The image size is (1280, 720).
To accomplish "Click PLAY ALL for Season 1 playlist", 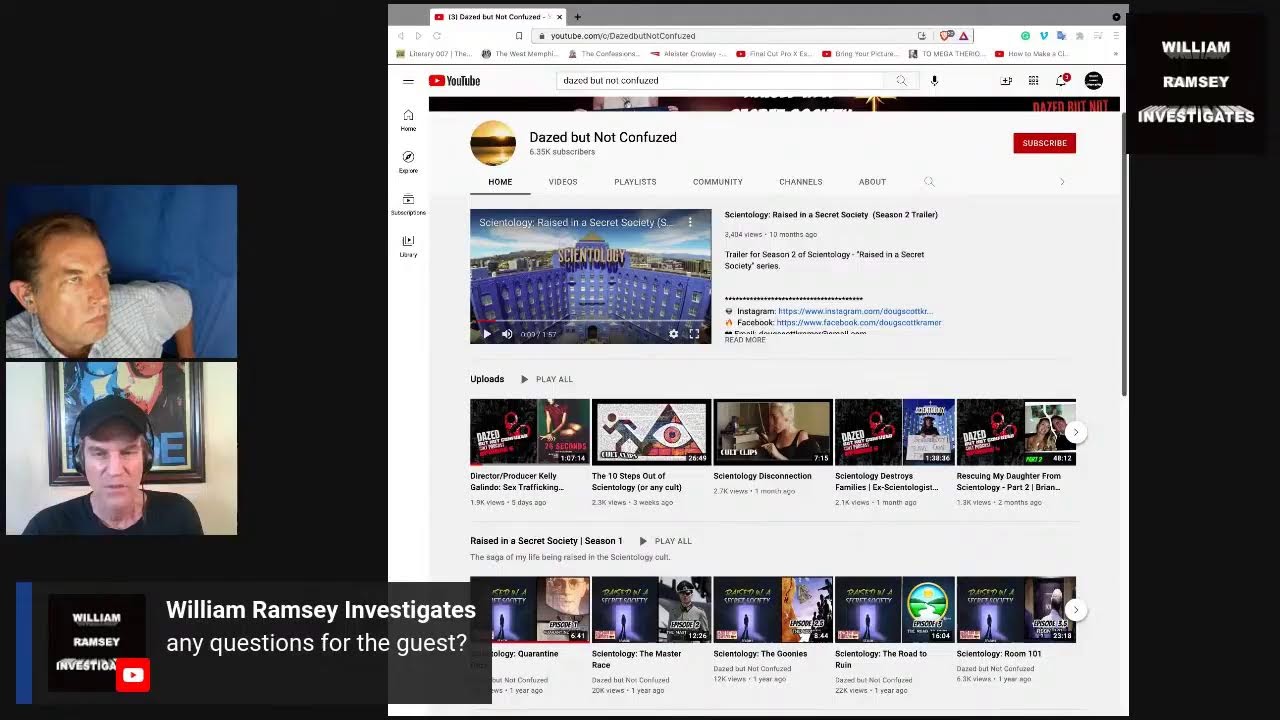I will coord(666,541).
